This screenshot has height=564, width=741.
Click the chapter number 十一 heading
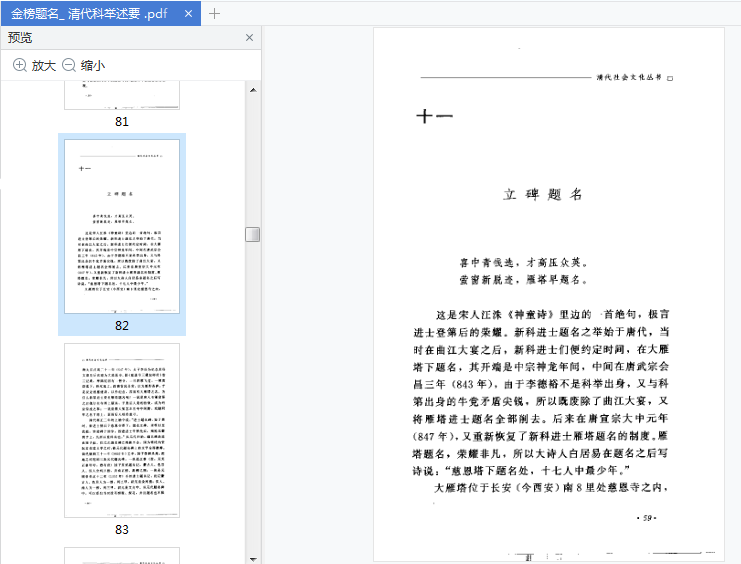(x=434, y=116)
